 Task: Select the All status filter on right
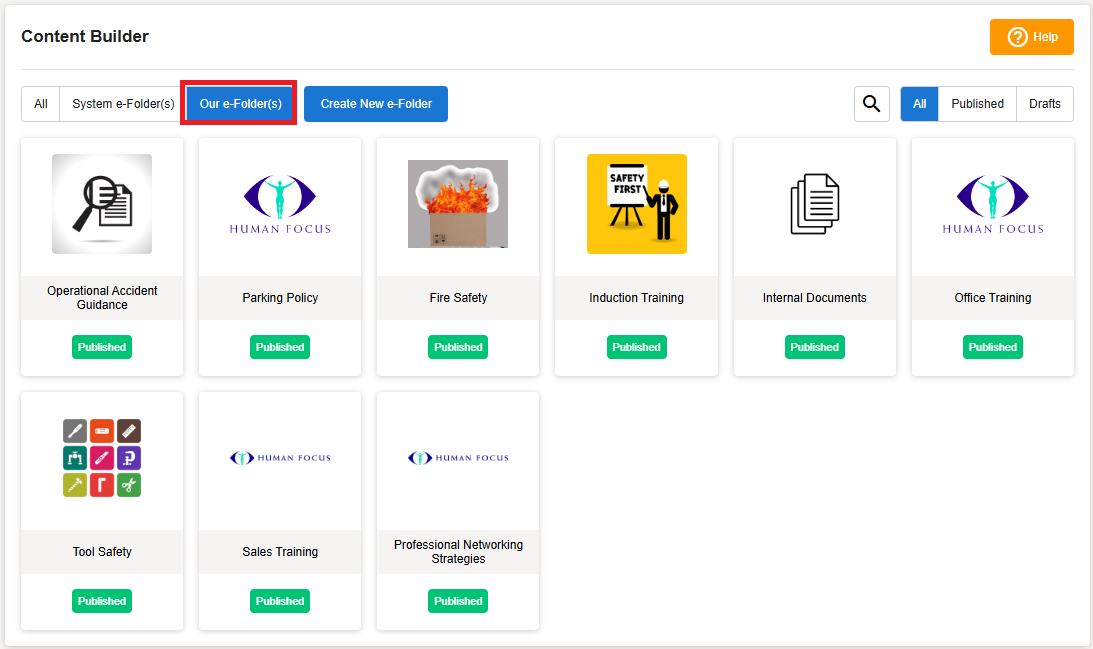pos(919,104)
